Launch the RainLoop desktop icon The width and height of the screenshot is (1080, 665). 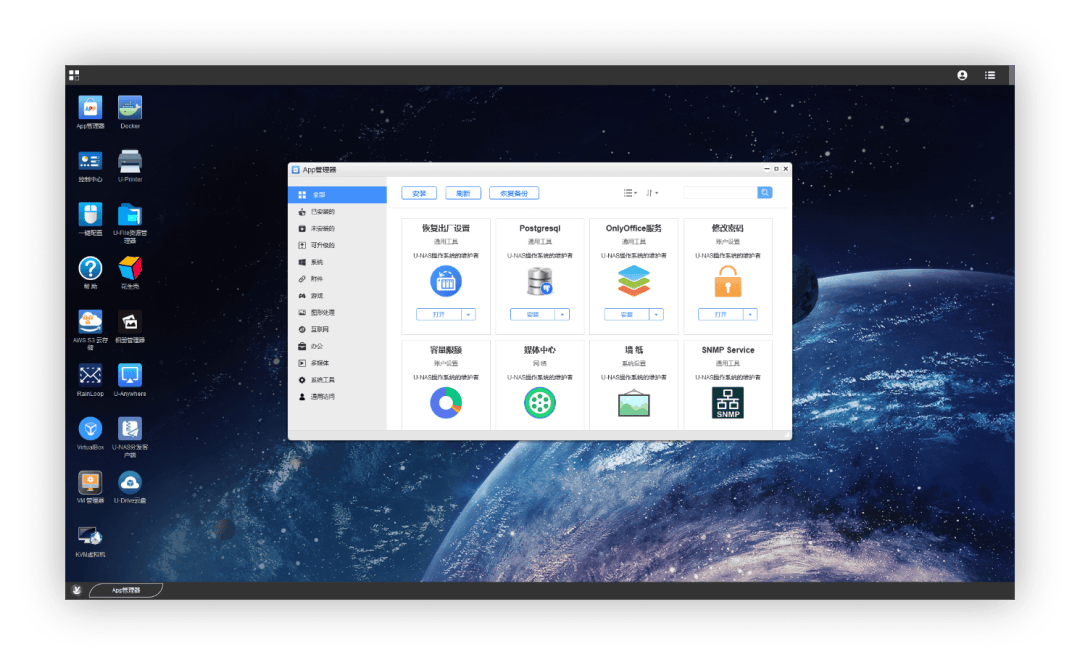tap(90, 376)
